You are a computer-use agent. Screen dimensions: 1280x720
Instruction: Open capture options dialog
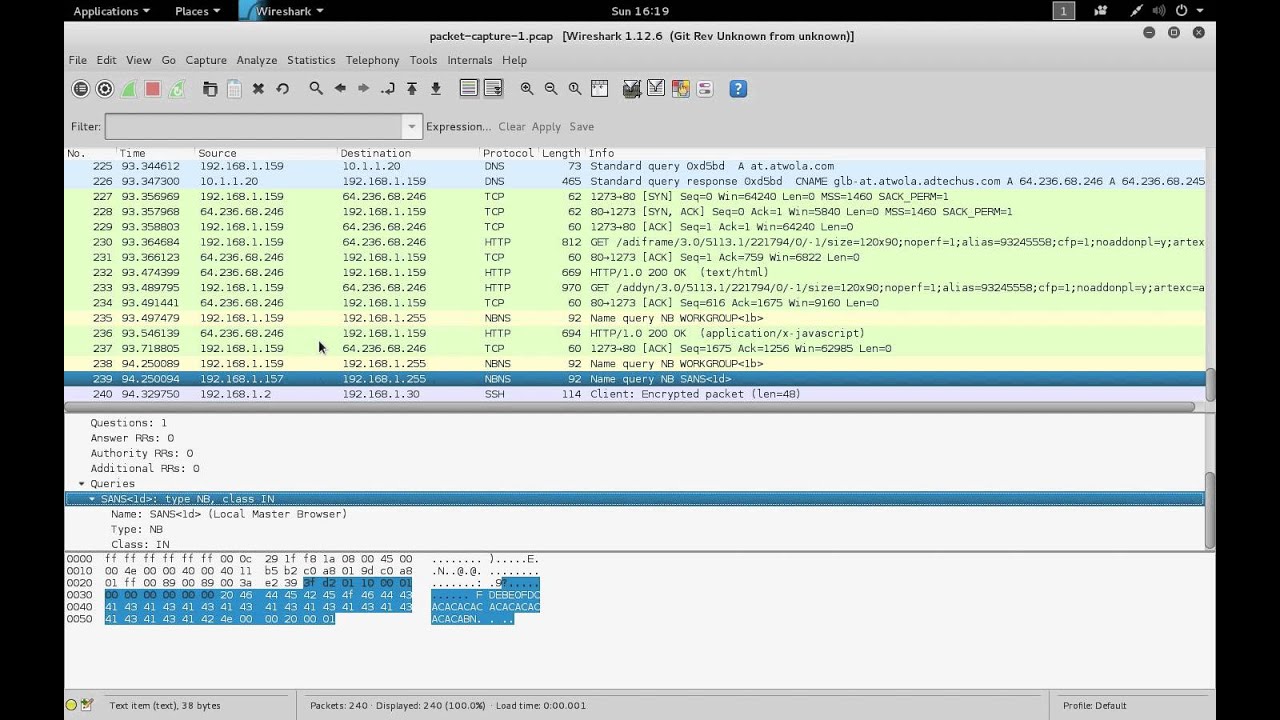[105, 89]
